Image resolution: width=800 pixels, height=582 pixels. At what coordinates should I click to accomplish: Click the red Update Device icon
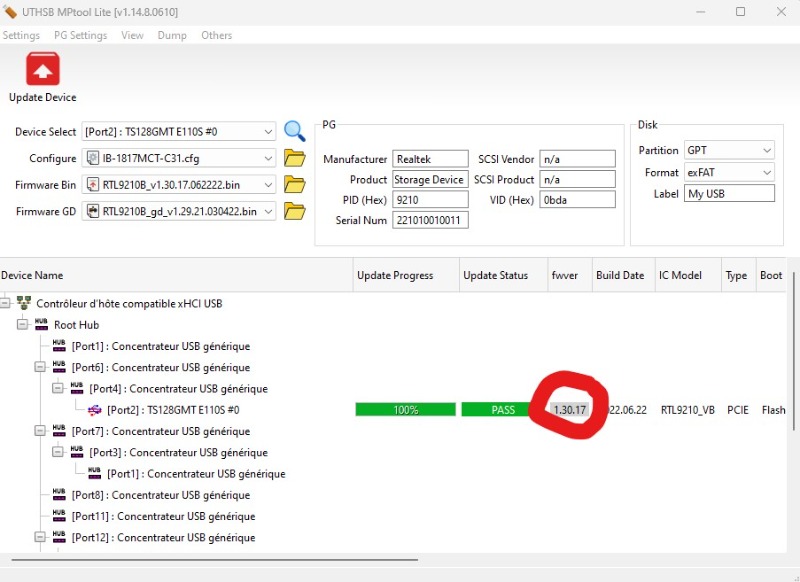42,69
